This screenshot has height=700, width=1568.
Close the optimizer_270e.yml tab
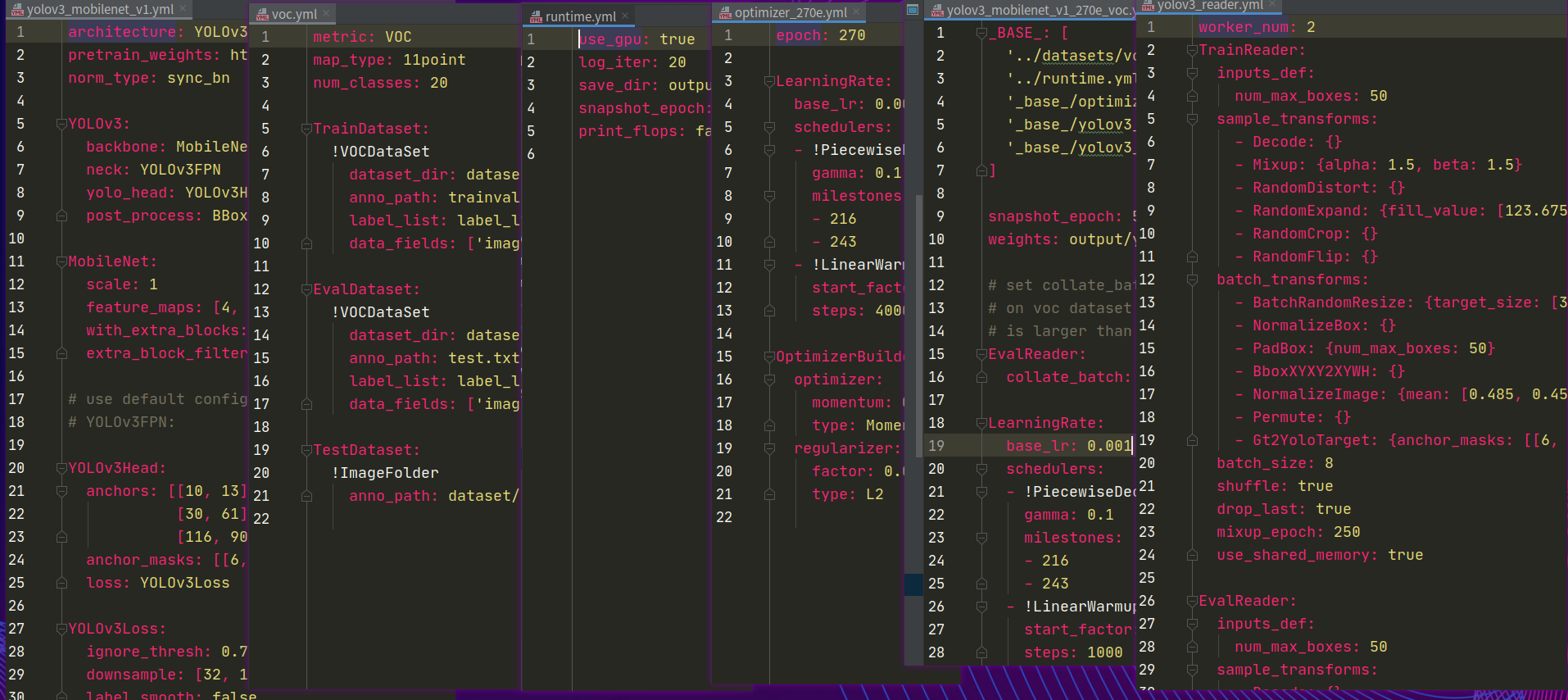(x=856, y=11)
